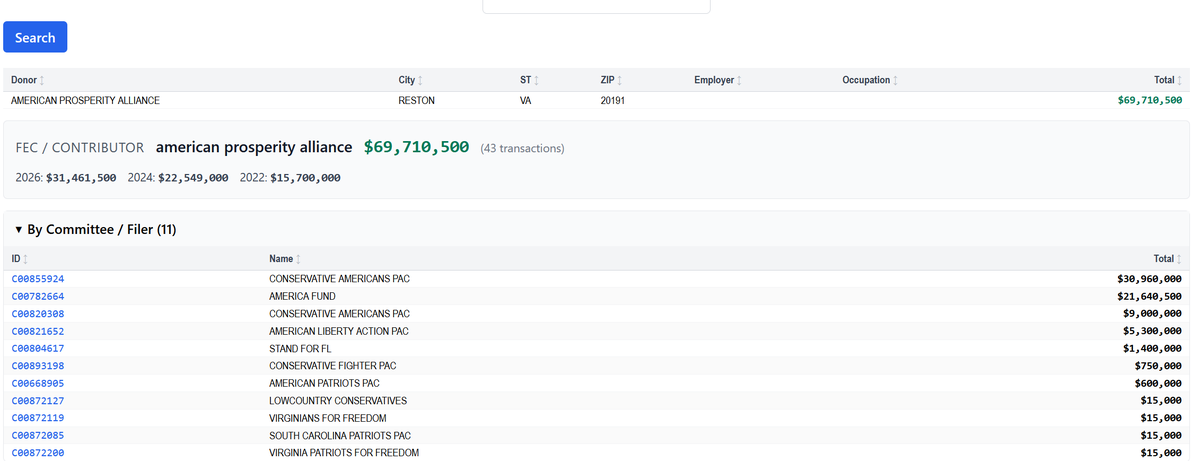1200x461 pixels.
Task: Open committee link C00872127
Action: [38, 401]
